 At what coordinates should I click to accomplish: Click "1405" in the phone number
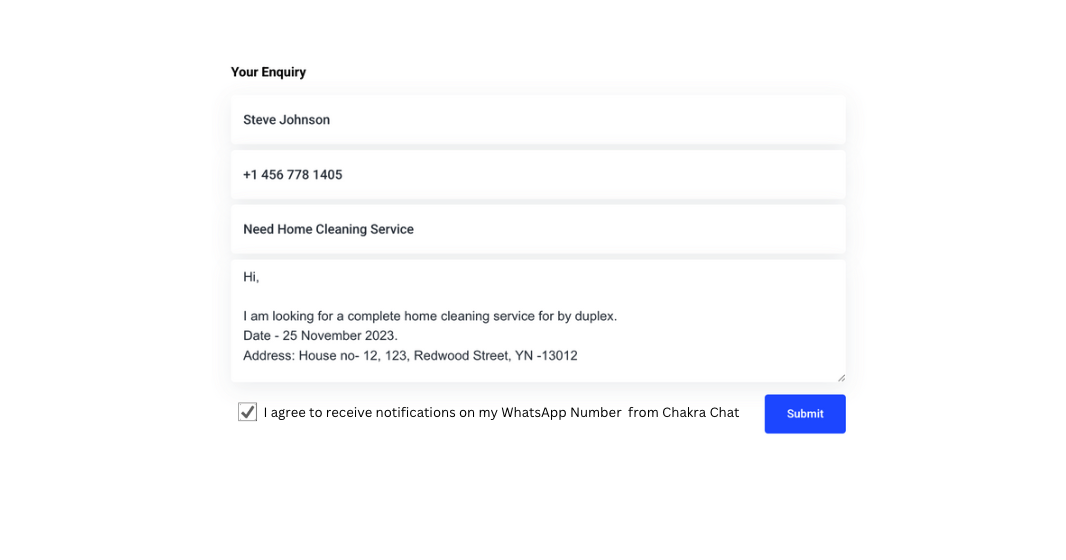click(327, 175)
